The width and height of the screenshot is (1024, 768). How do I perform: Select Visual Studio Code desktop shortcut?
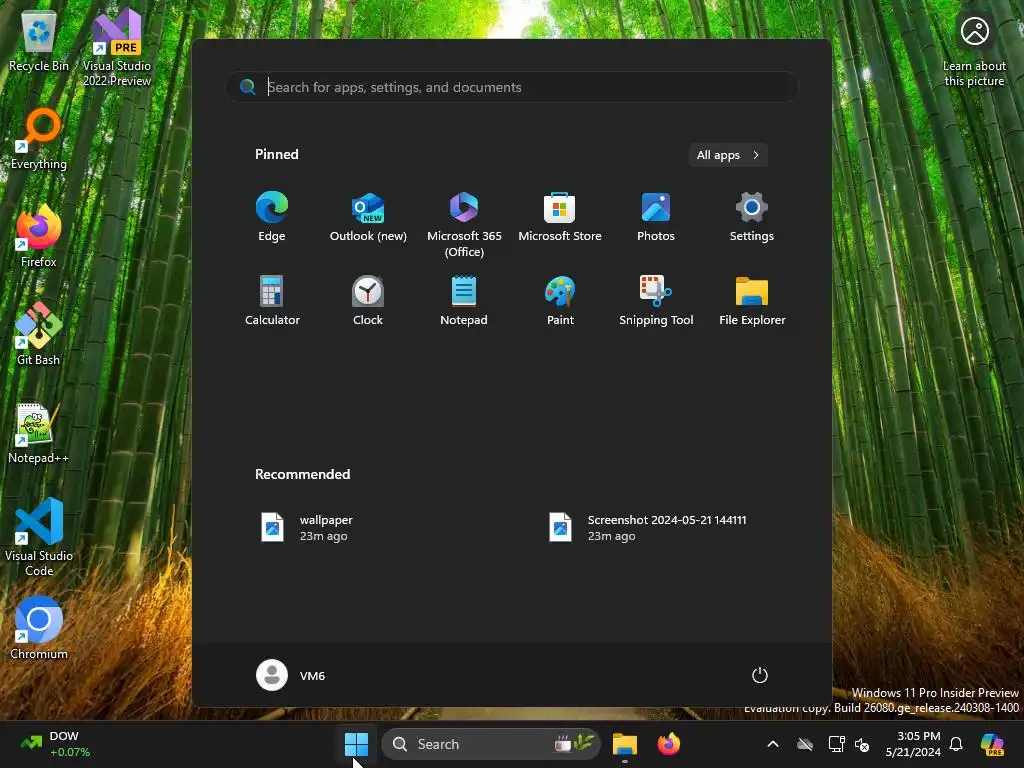click(x=39, y=537)
